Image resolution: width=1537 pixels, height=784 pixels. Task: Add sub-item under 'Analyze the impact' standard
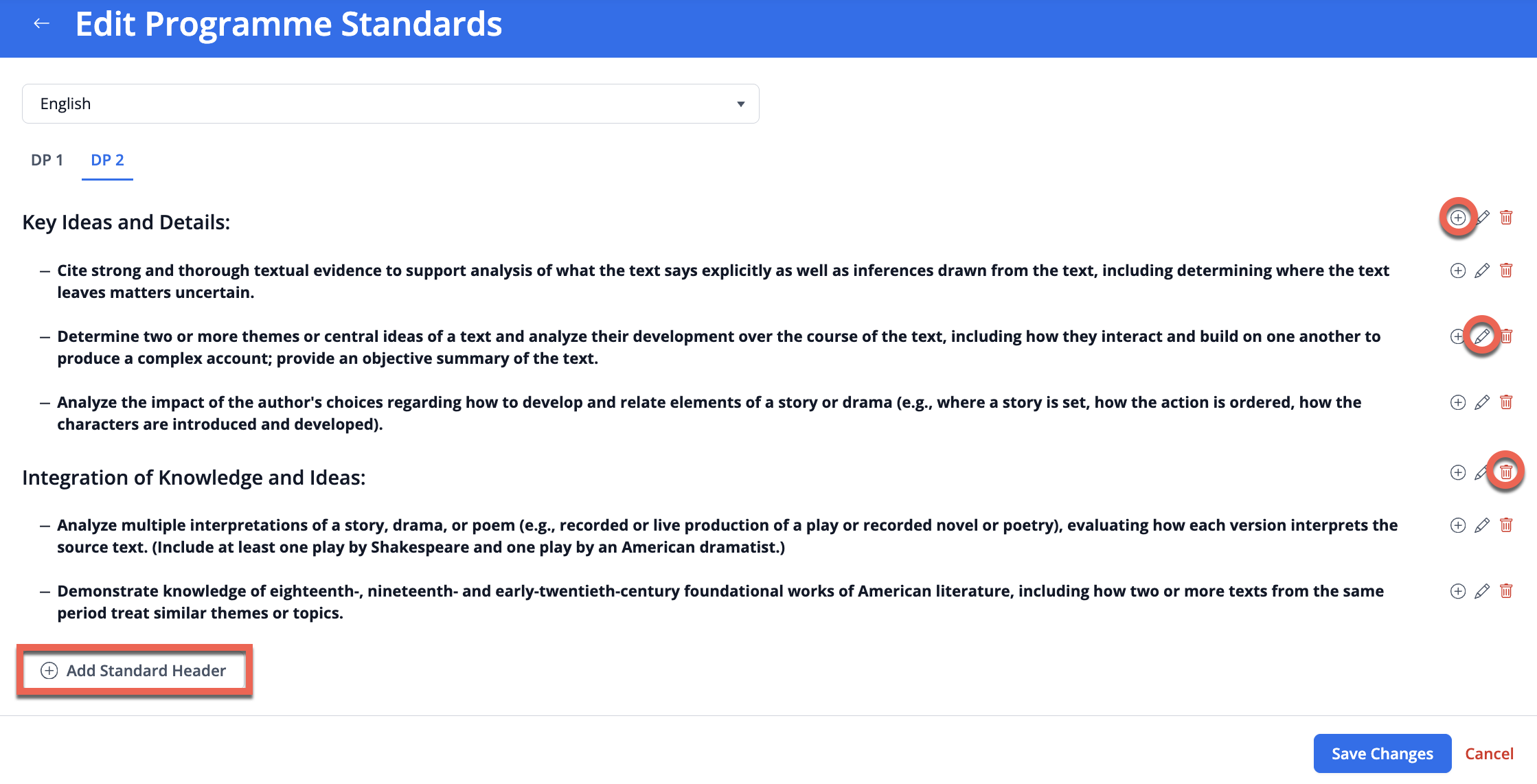coord(1457,402)
